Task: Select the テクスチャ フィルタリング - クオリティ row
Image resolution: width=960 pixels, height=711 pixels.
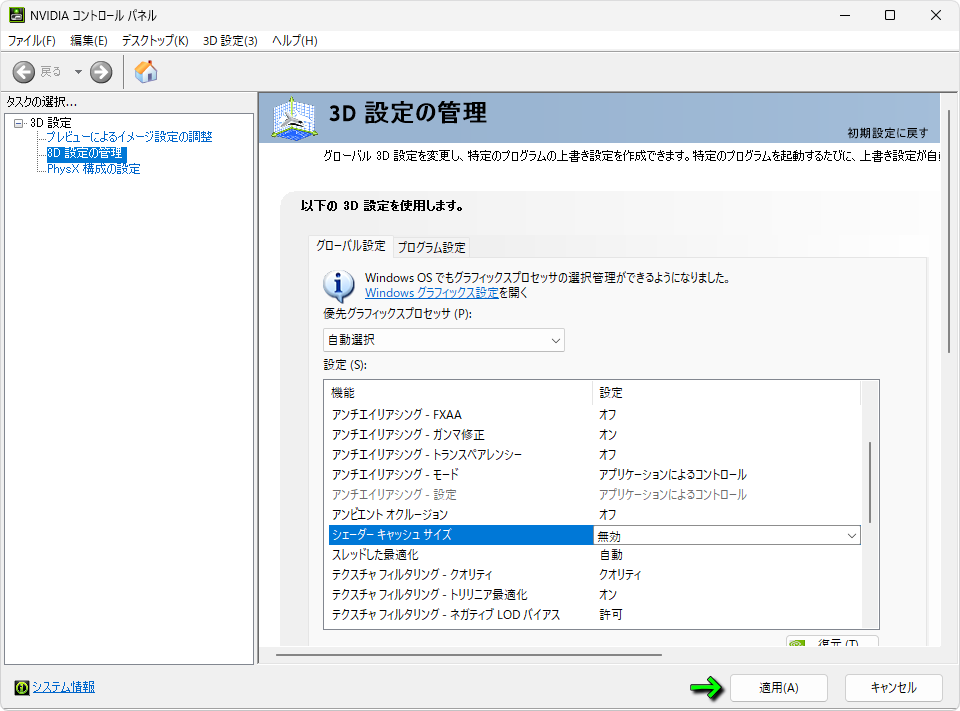Action: coord(594,575)
